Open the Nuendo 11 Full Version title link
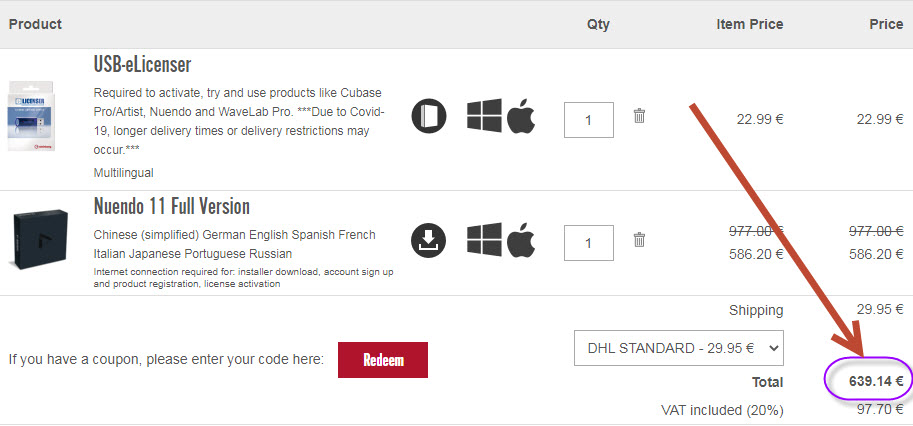The width and height of the screenshot is (913, 426). tap(171, 206)
